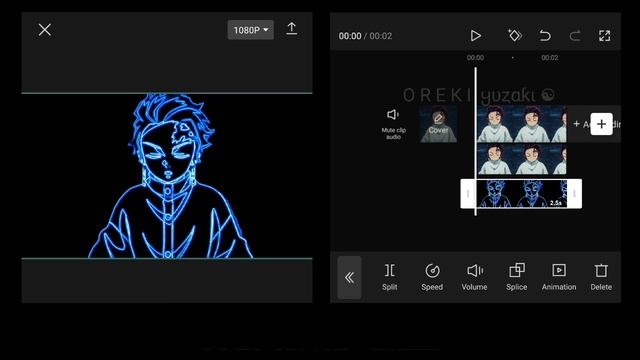Click the right trim handle of selected clip
Image resolution: width=640 pixels, height=360 pixels.
click(574, 193)
